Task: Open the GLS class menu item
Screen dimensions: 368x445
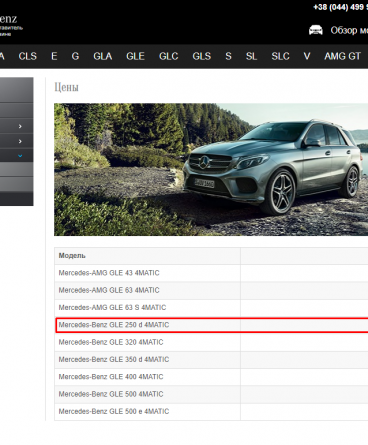Action: tap(202, 56)
